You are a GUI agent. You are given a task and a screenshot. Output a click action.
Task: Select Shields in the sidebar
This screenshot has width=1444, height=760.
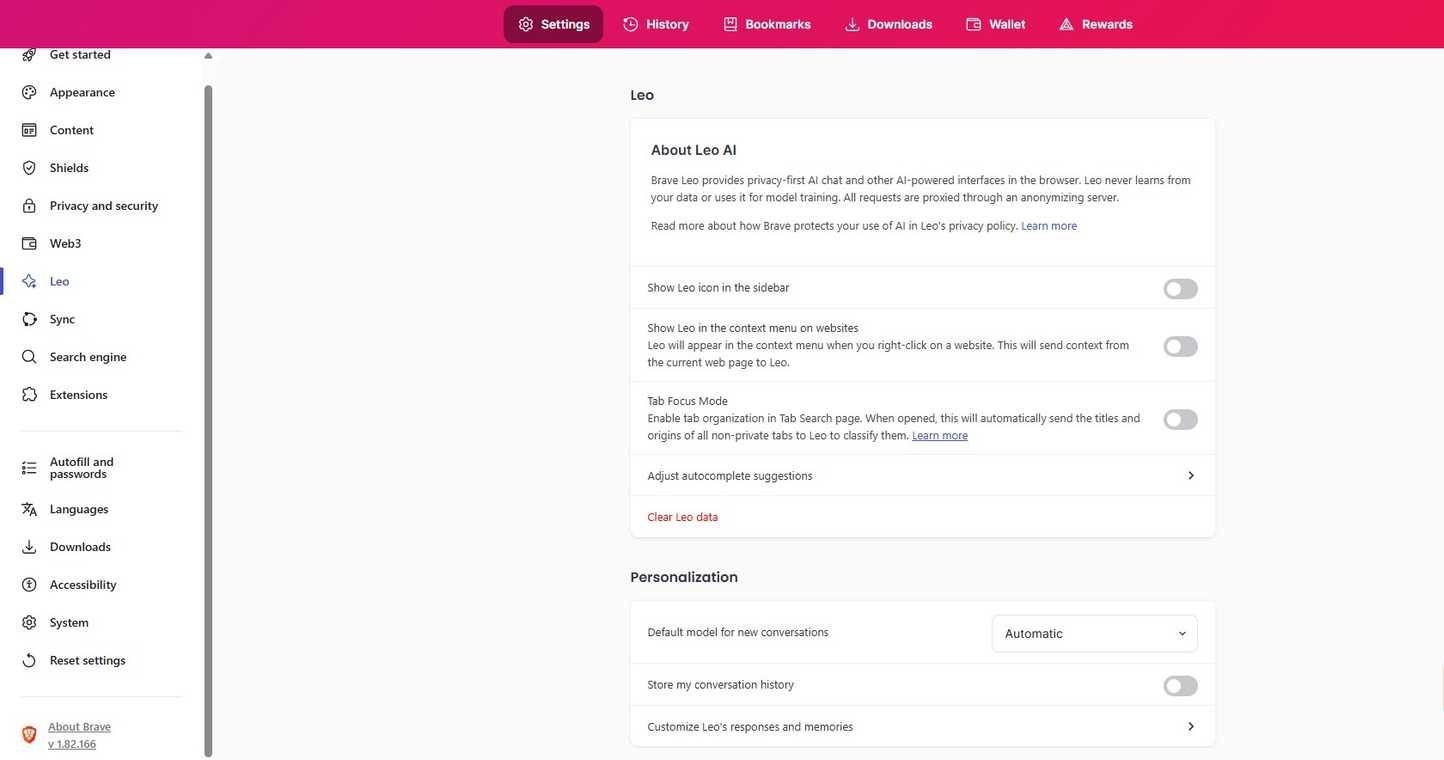[x=69, y=167]
